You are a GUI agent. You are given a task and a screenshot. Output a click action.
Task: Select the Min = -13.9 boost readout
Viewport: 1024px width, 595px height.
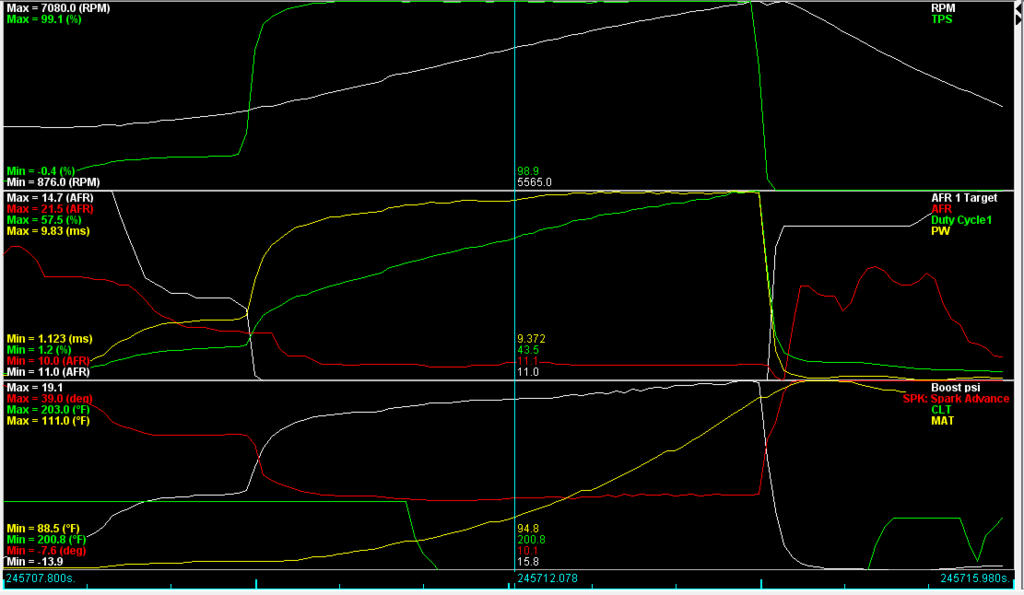pyautogui.click(x=35, y=561)
